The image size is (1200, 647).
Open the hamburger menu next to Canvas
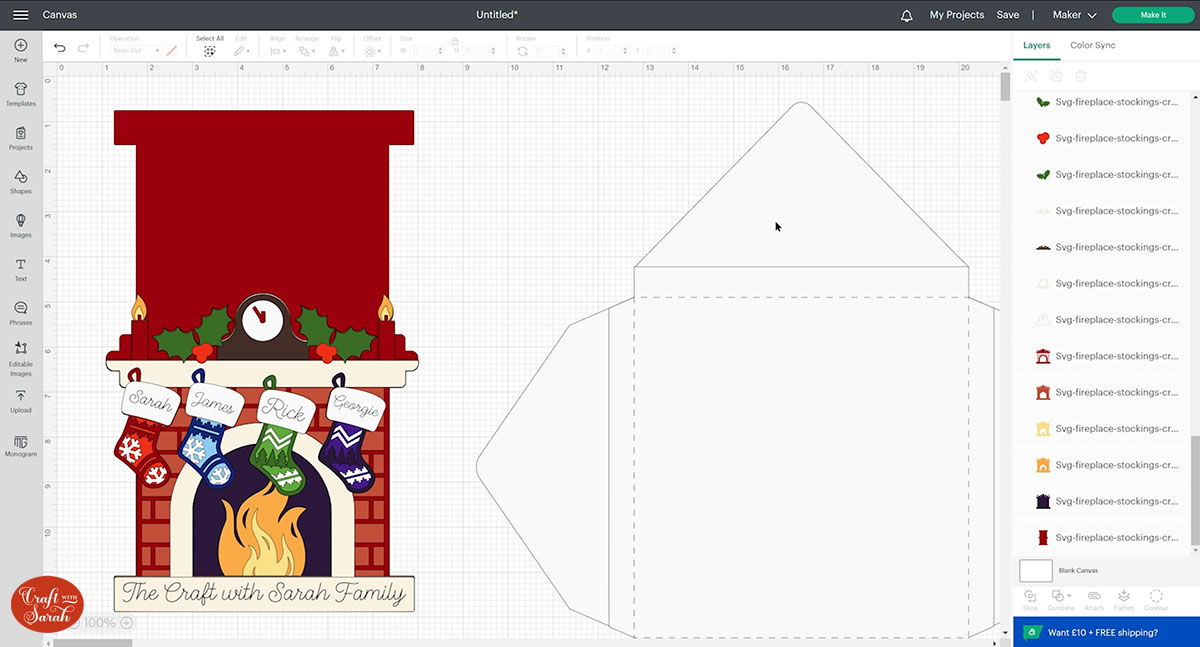click(x=19, y=14)
